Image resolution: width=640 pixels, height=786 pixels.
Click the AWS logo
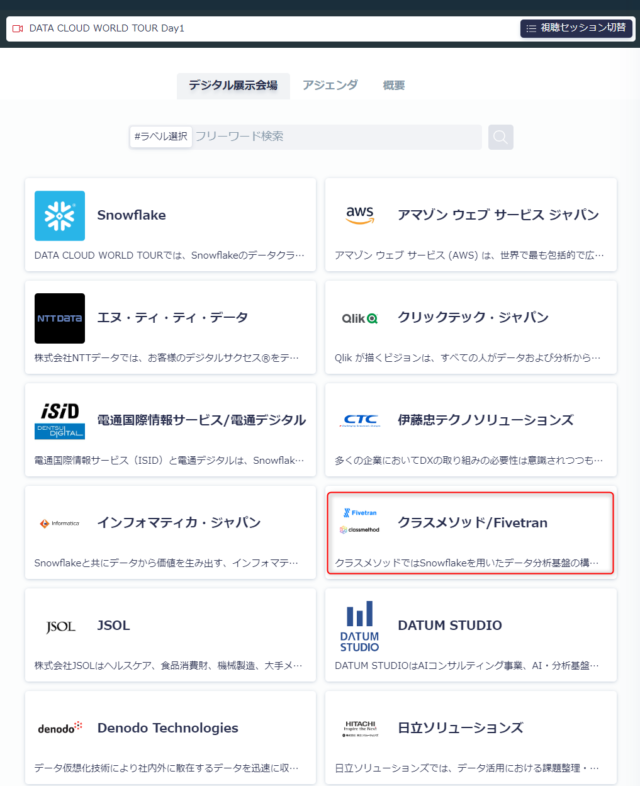360,215
